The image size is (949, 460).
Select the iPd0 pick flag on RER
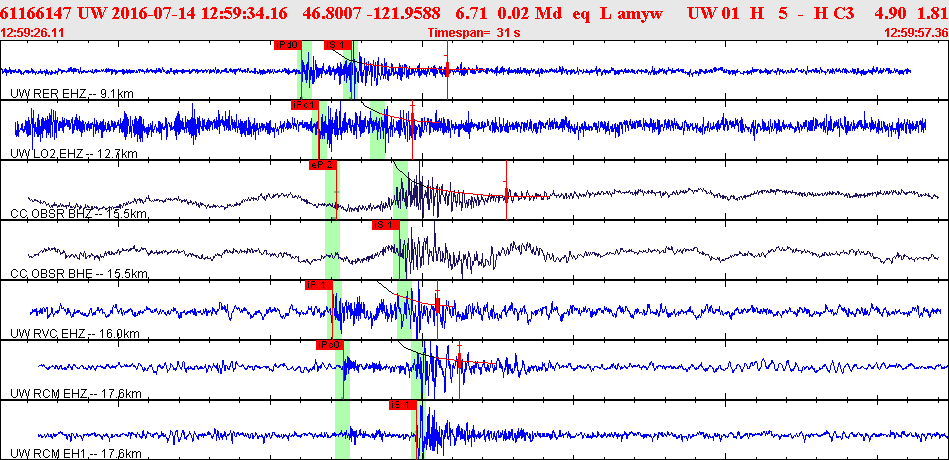click(286, 45)
